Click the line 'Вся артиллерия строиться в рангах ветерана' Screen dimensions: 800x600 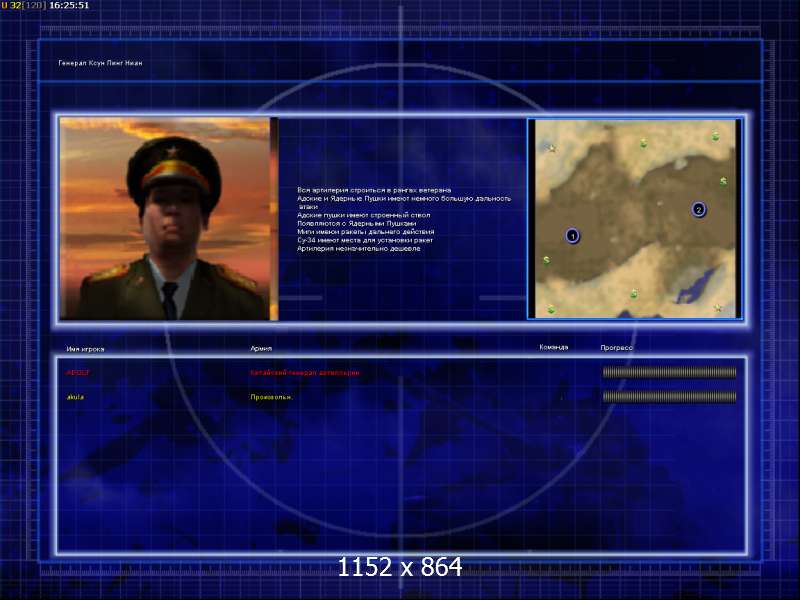pyautogui.click(x=374, y=190)
